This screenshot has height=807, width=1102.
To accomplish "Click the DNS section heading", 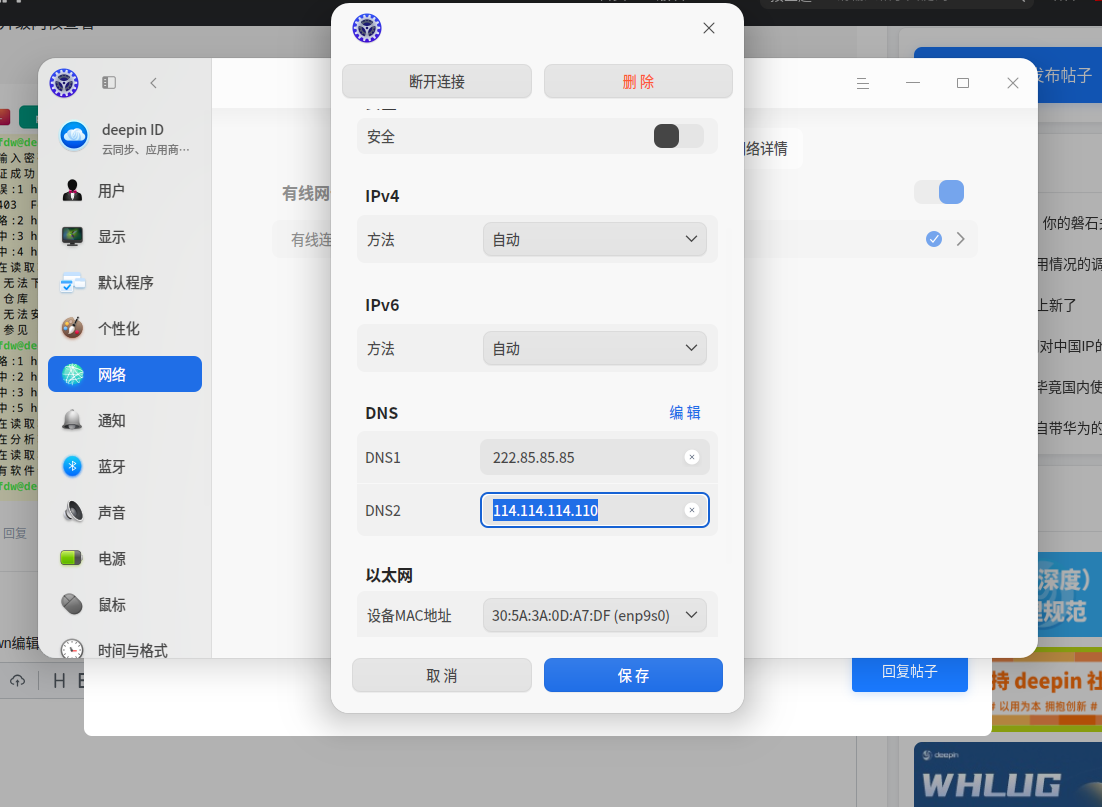I will point(382,413).
